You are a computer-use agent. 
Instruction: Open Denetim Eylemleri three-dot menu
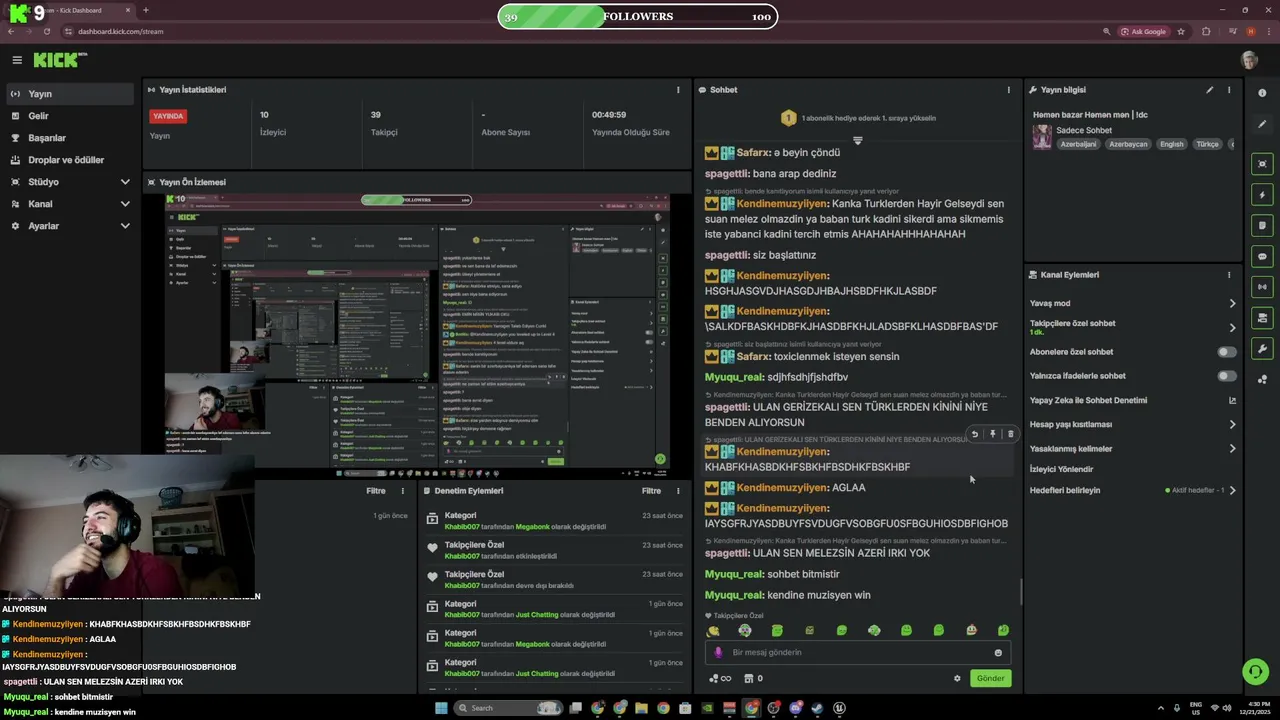coord(678,491)
